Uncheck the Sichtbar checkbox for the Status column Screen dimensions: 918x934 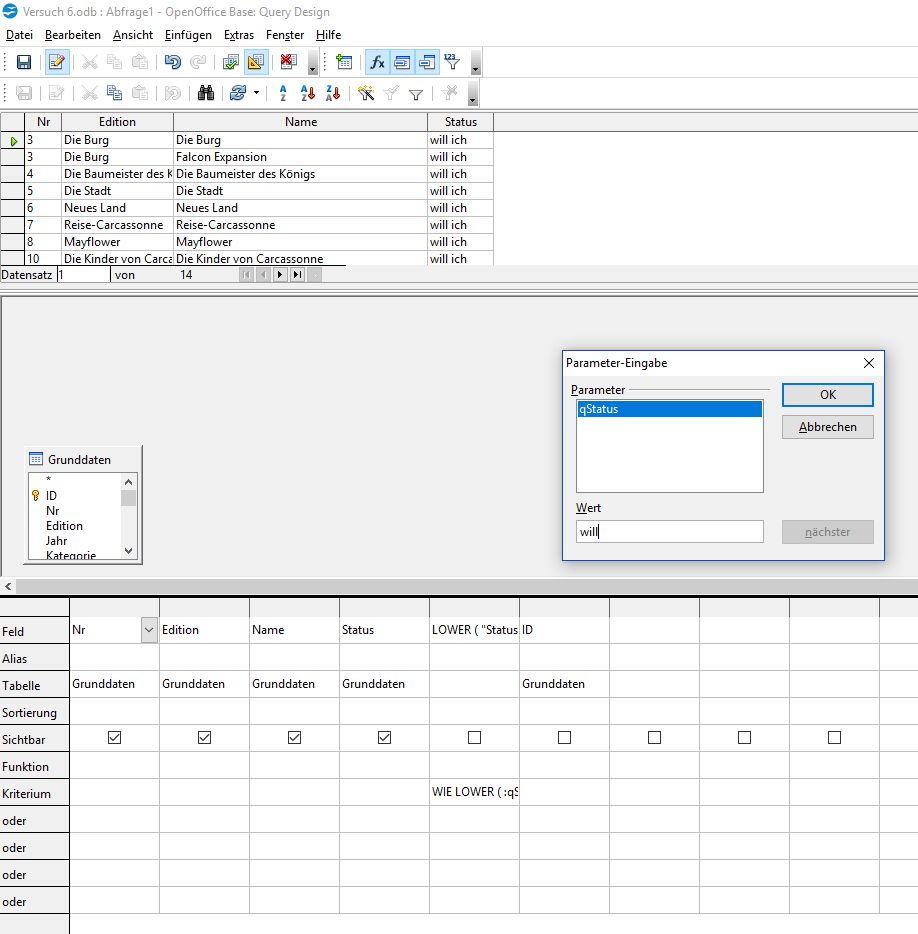pyautogui.click(x=384, y=738)
